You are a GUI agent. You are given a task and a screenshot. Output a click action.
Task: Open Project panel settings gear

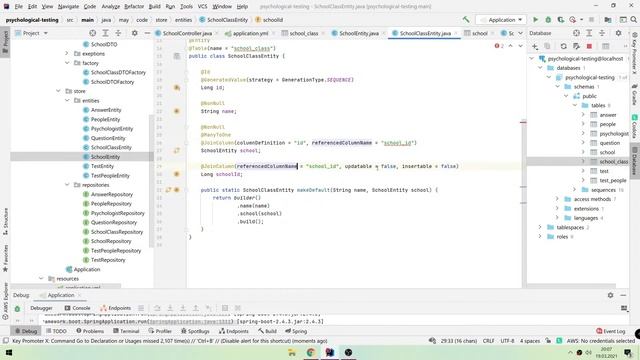[134, 33]
